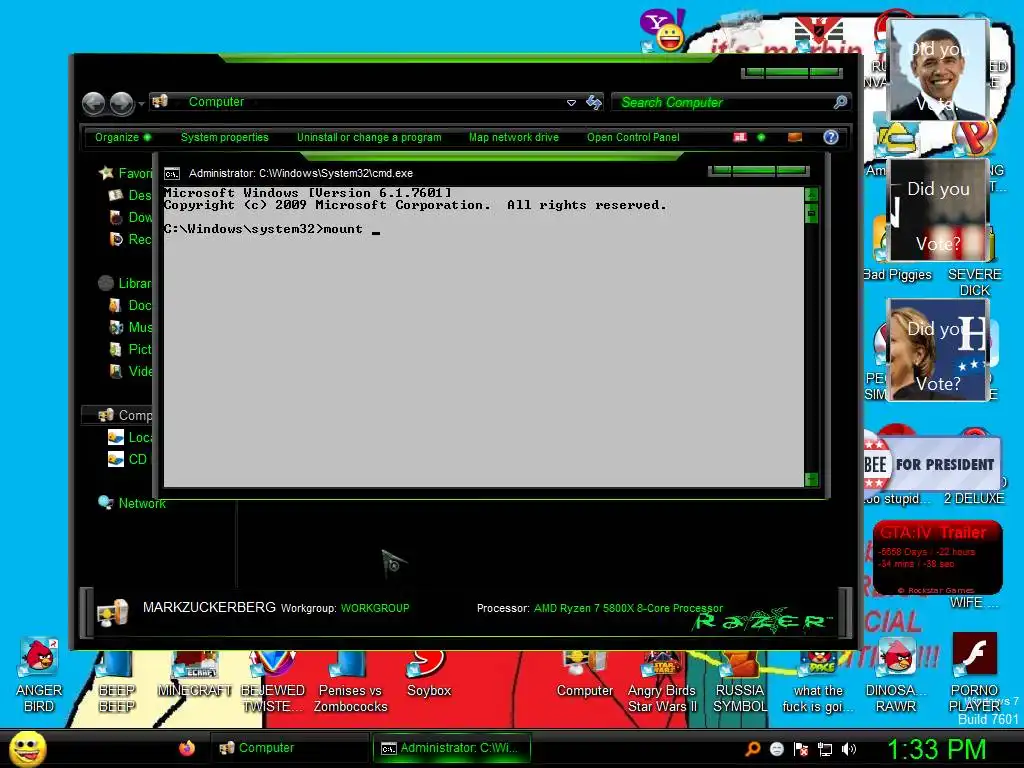This screenshot has height=768, width=1024.
Task: Open CD drive in navigation pane
Action: (129, 459)
